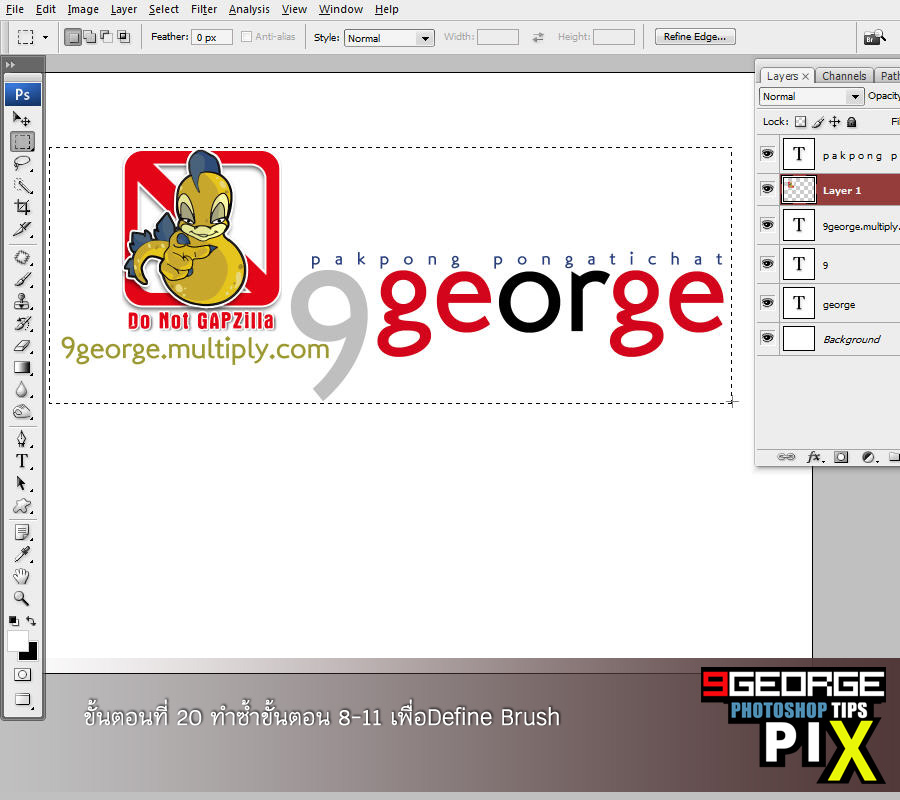Open the Analysis menu
The width and height of the screenshot is (900, 800).
click(249, 9)
